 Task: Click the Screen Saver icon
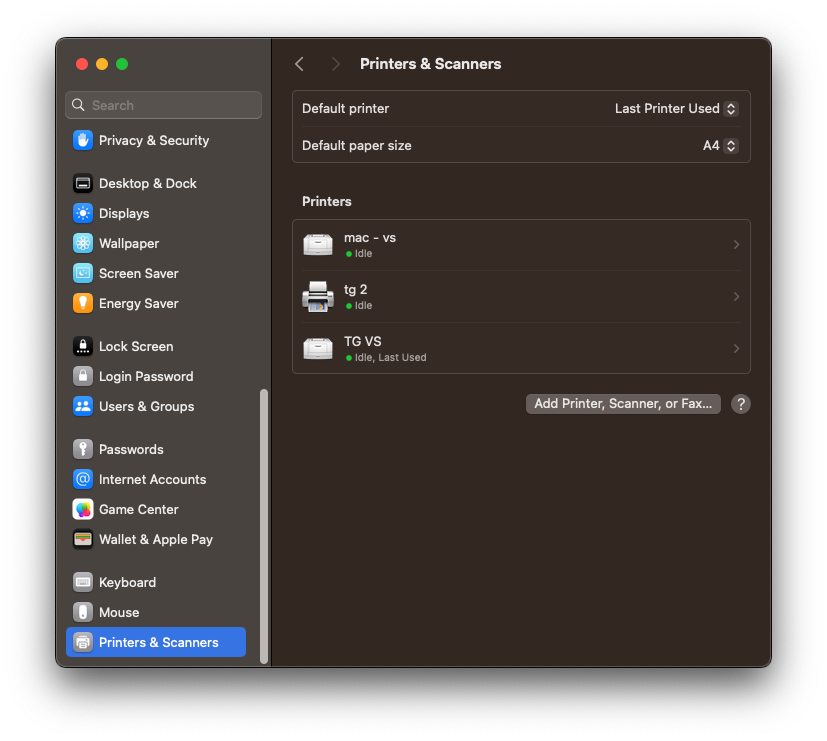coord(83,273)
